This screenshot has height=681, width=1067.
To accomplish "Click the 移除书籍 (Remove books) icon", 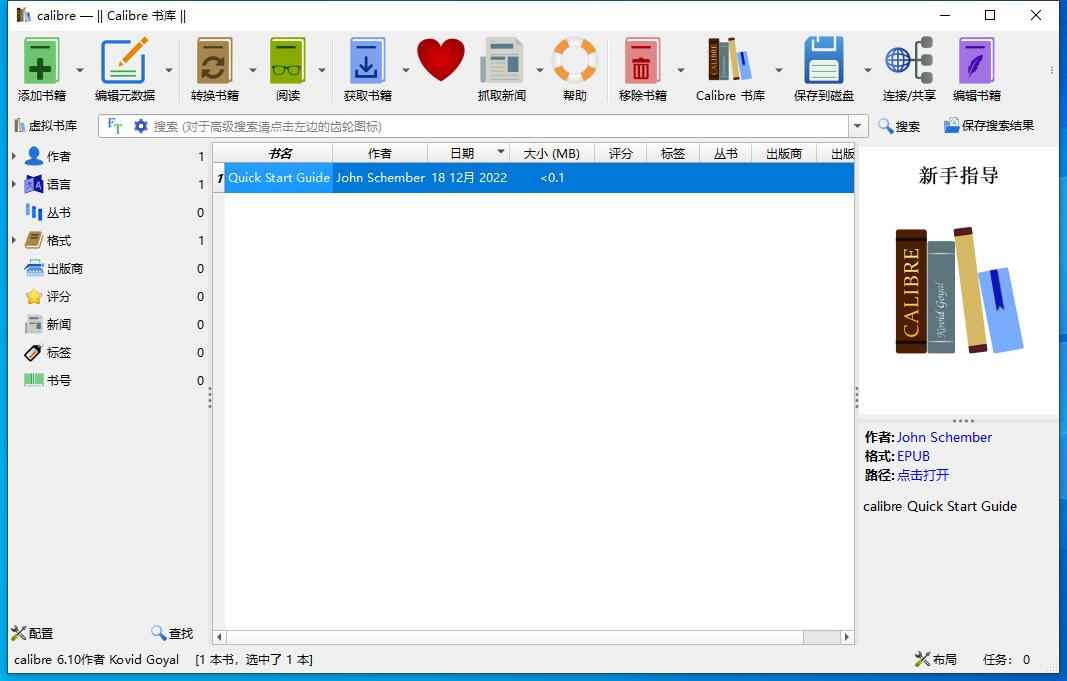I will tap(641, 60).
